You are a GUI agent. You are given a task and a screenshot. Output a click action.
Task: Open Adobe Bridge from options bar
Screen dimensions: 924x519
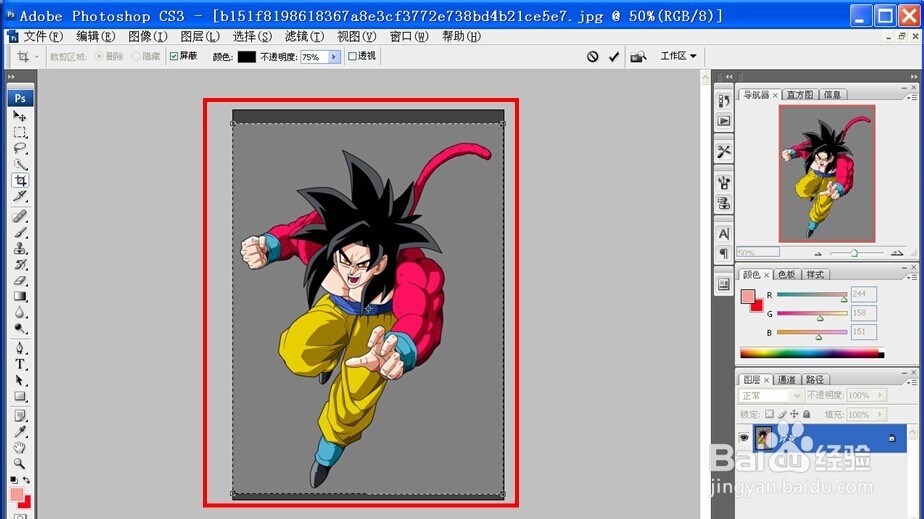coord(638,57)
